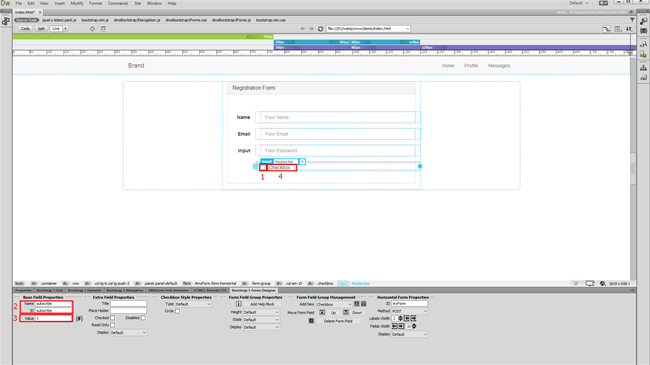Open the Default workspace dropdown
The image size is (650, 365).
point(579,3)
